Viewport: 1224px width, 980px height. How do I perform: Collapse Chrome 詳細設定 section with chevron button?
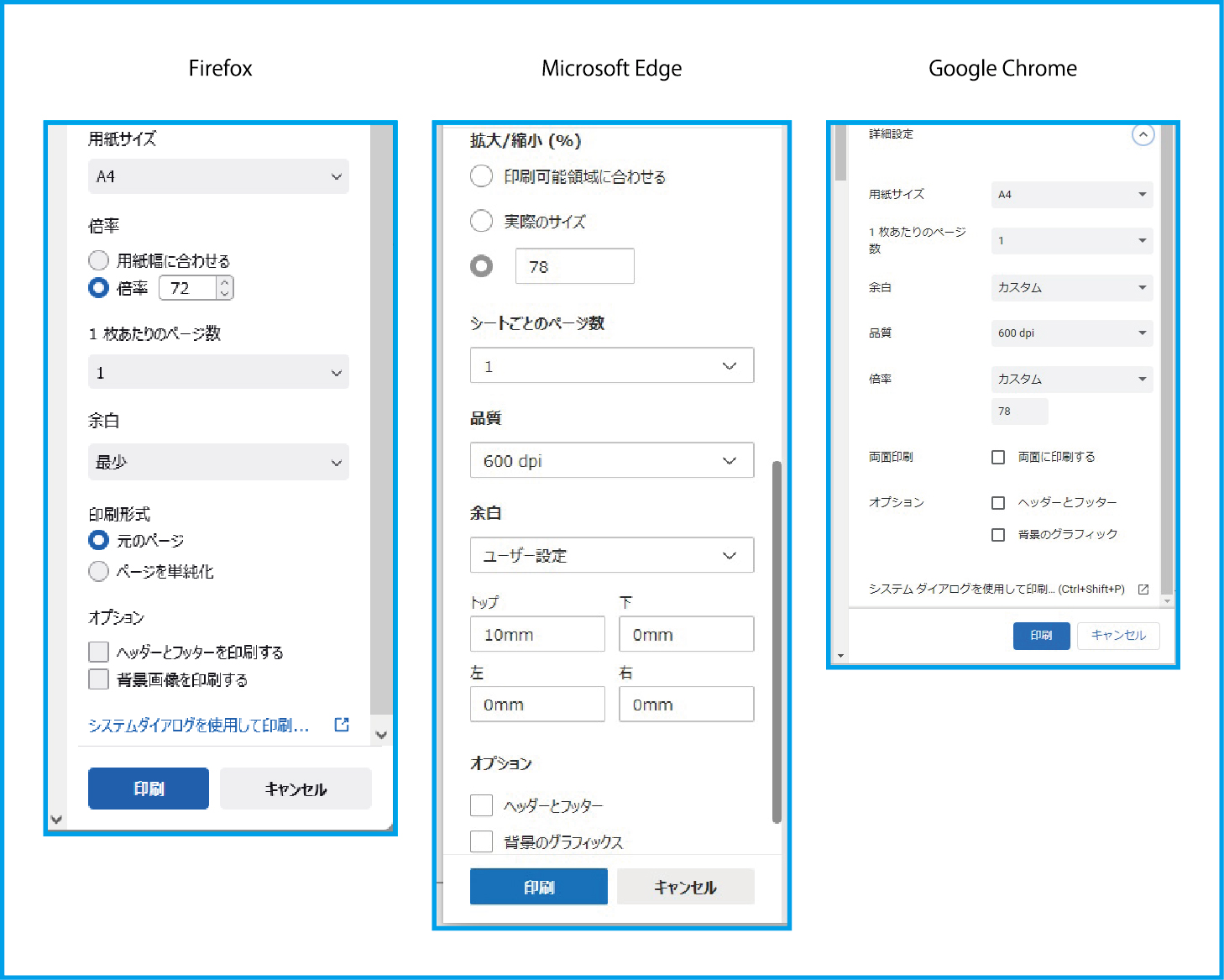coord(1143,134)
